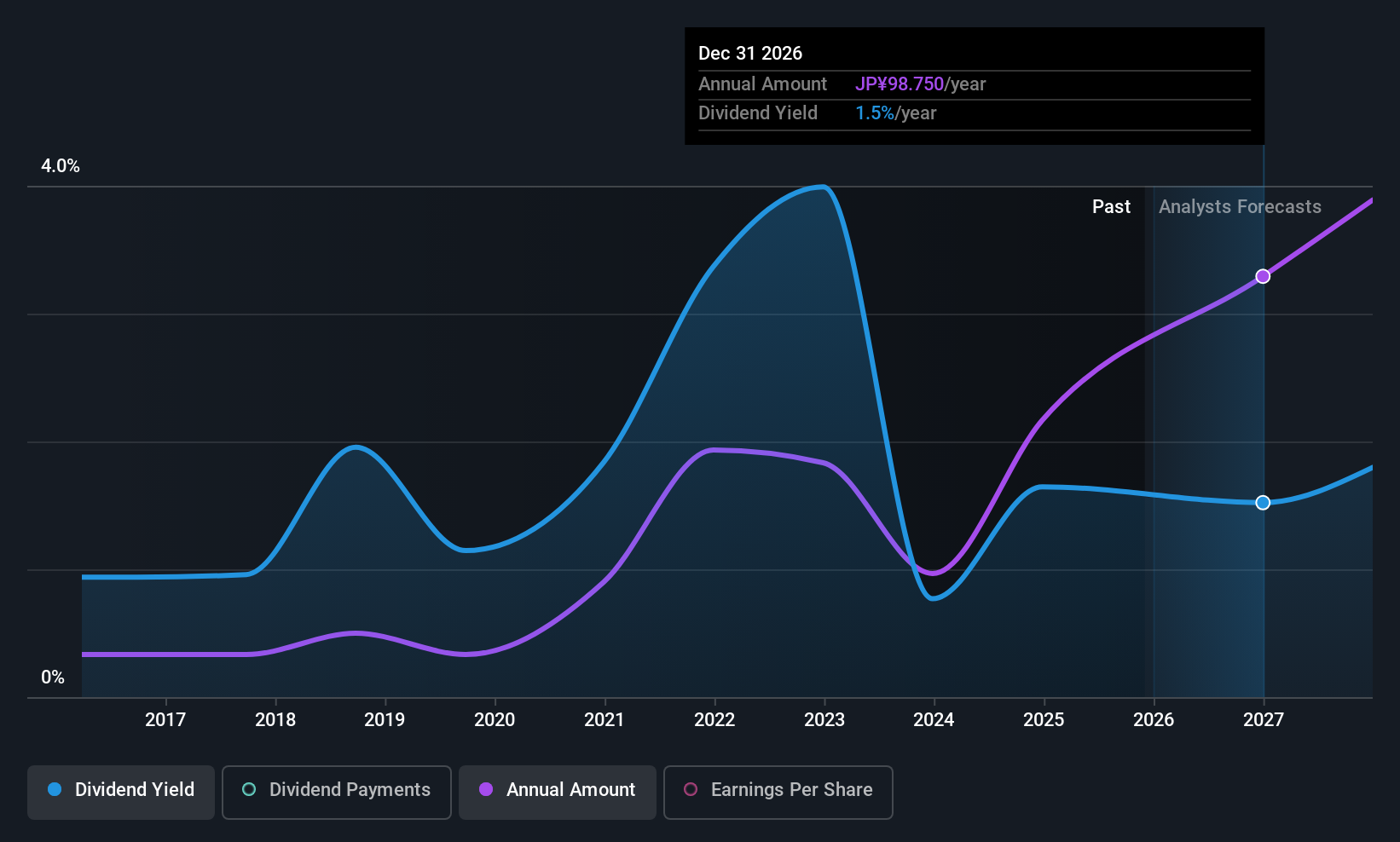The image size is (1400, 842).
Task: Click the Past section label
Action: 1111,207
